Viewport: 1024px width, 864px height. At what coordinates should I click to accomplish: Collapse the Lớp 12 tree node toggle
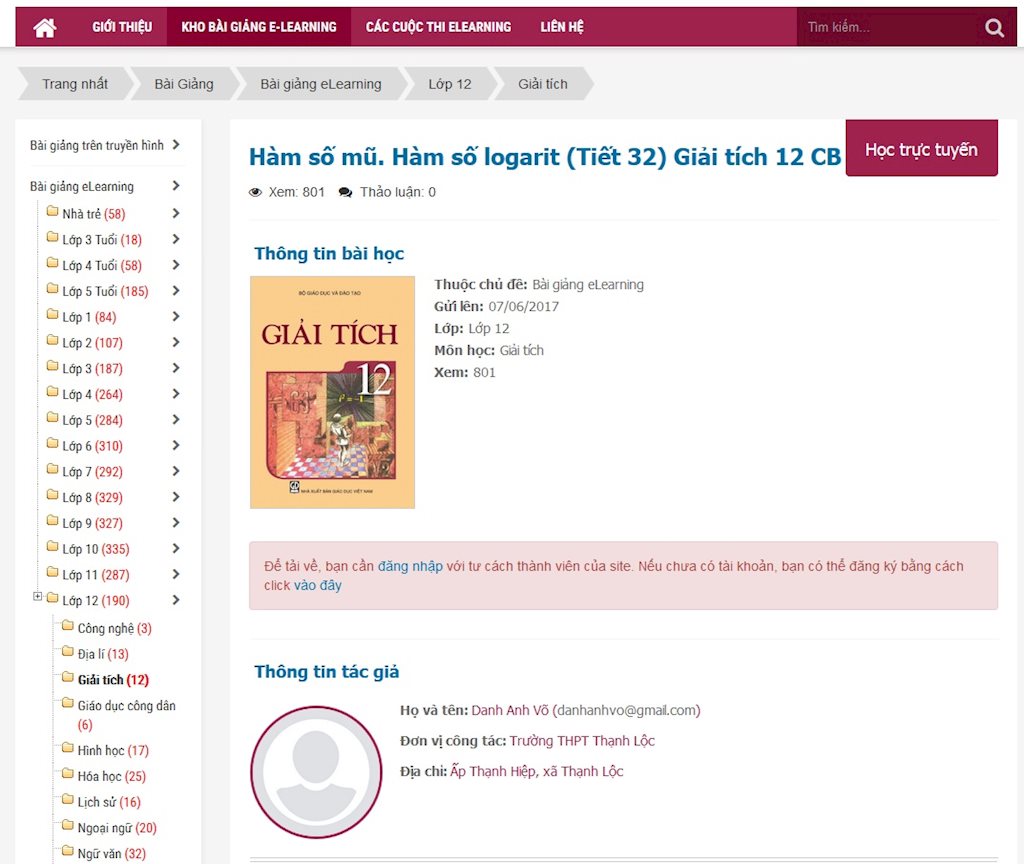click(x=38, y=598)
